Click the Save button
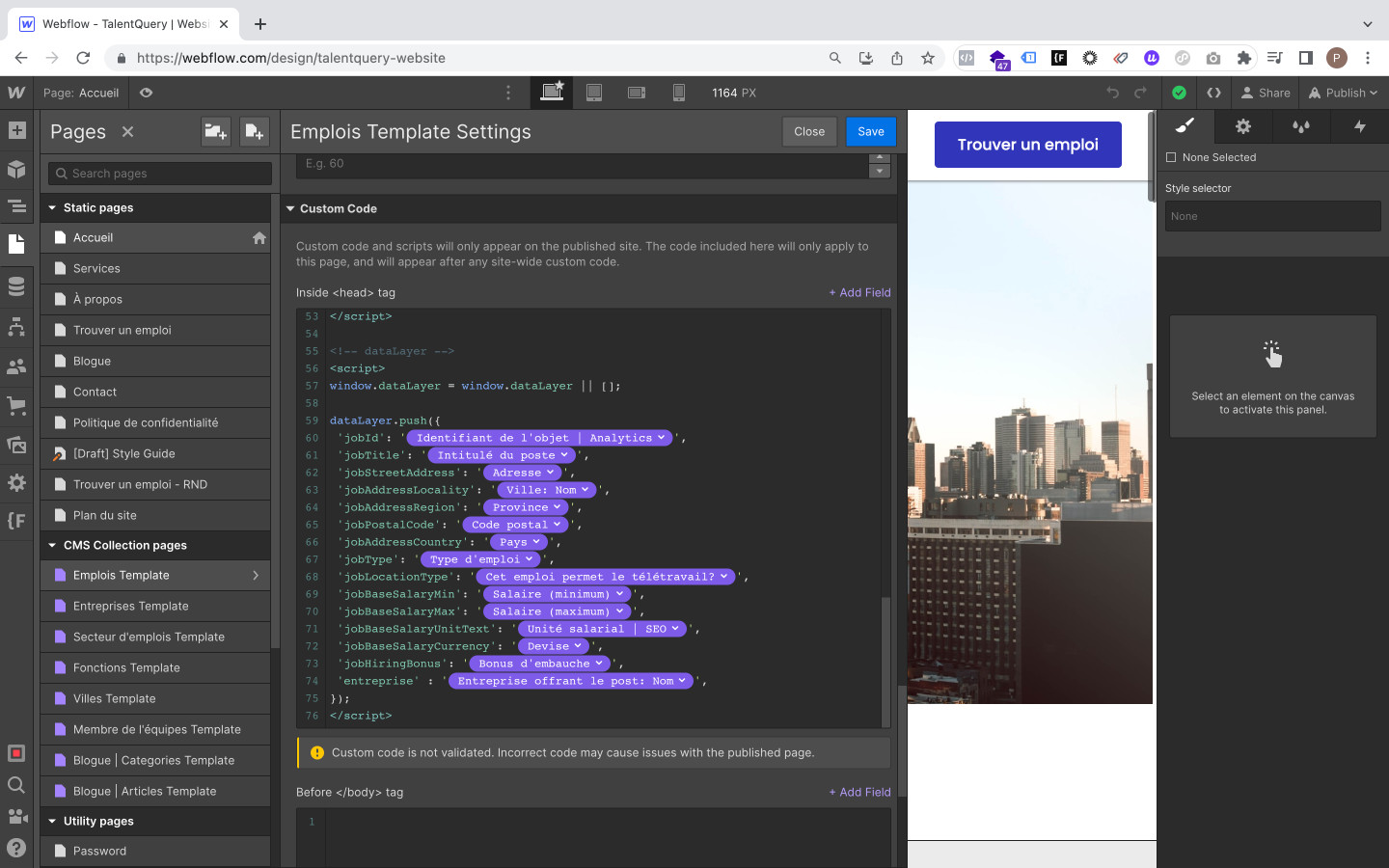This screenshot has width=1389, height=868. point(871,131)
